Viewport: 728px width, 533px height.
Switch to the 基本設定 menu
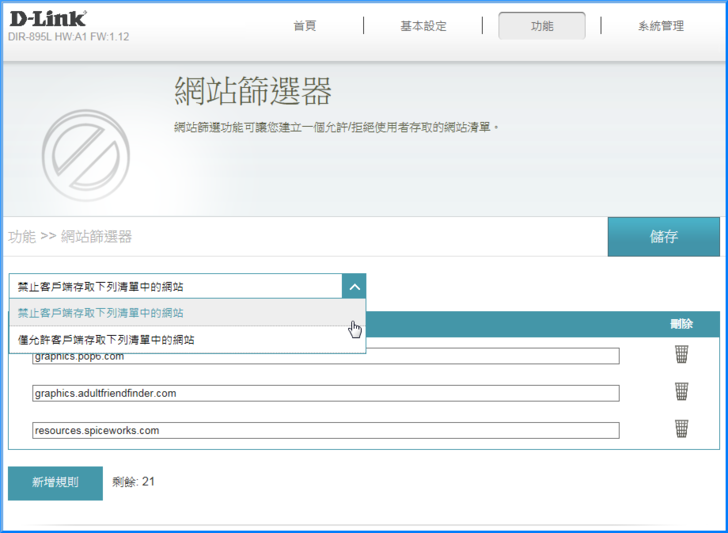point(423,26)
